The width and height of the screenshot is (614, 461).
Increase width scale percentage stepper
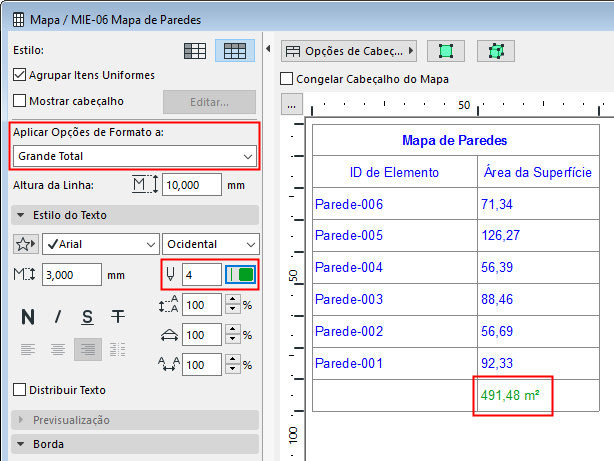(x=233, y=330)
